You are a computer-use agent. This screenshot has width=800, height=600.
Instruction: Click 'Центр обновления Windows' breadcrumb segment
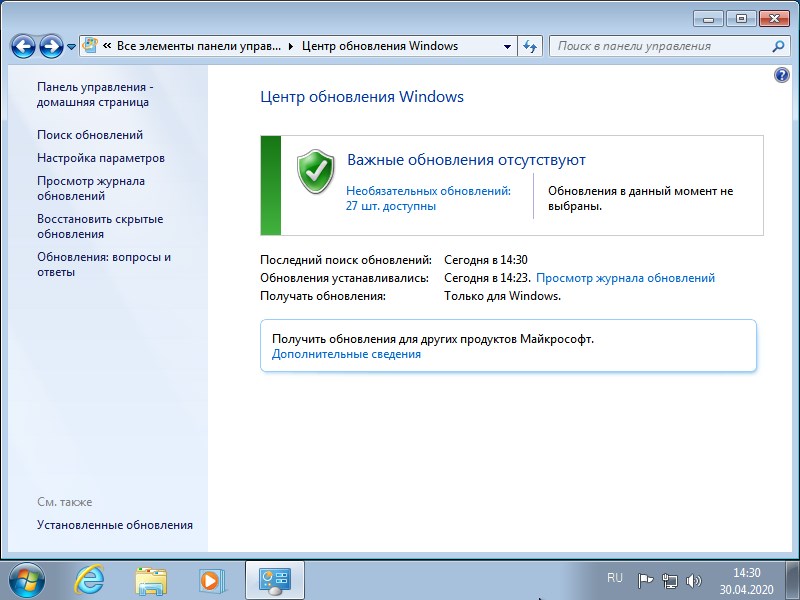(x=380, y=46)
